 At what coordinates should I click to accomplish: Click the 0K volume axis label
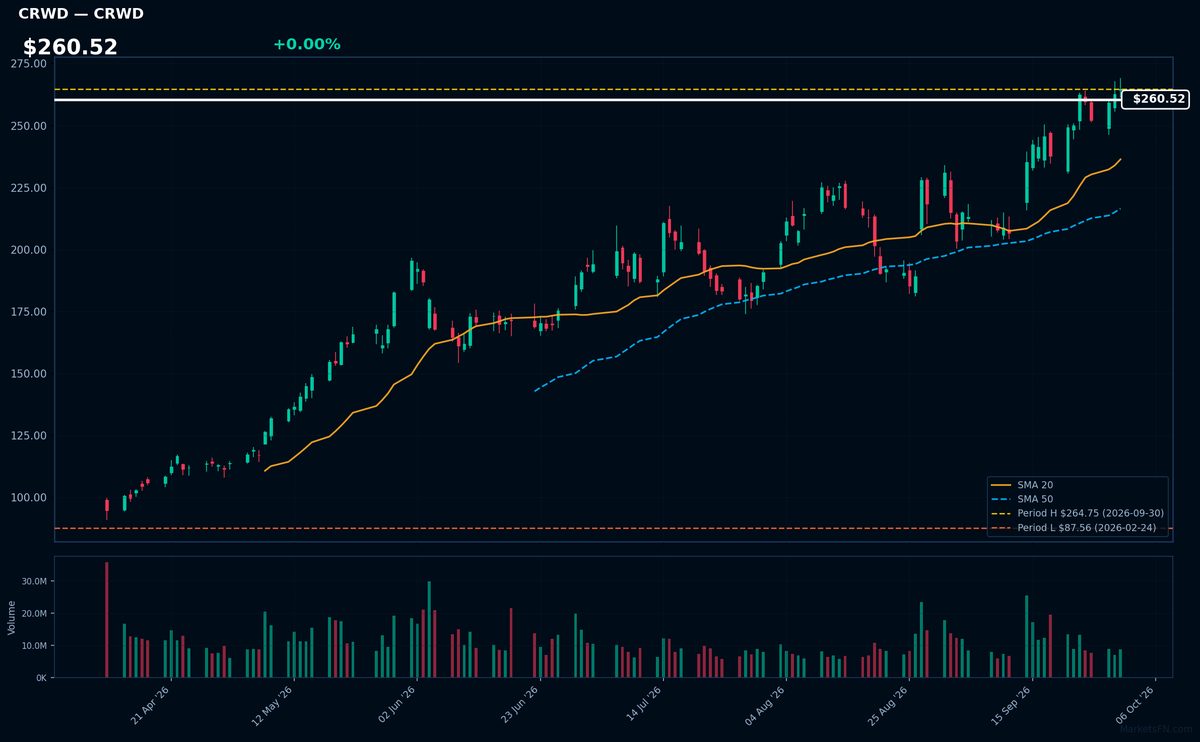point(41,678)
